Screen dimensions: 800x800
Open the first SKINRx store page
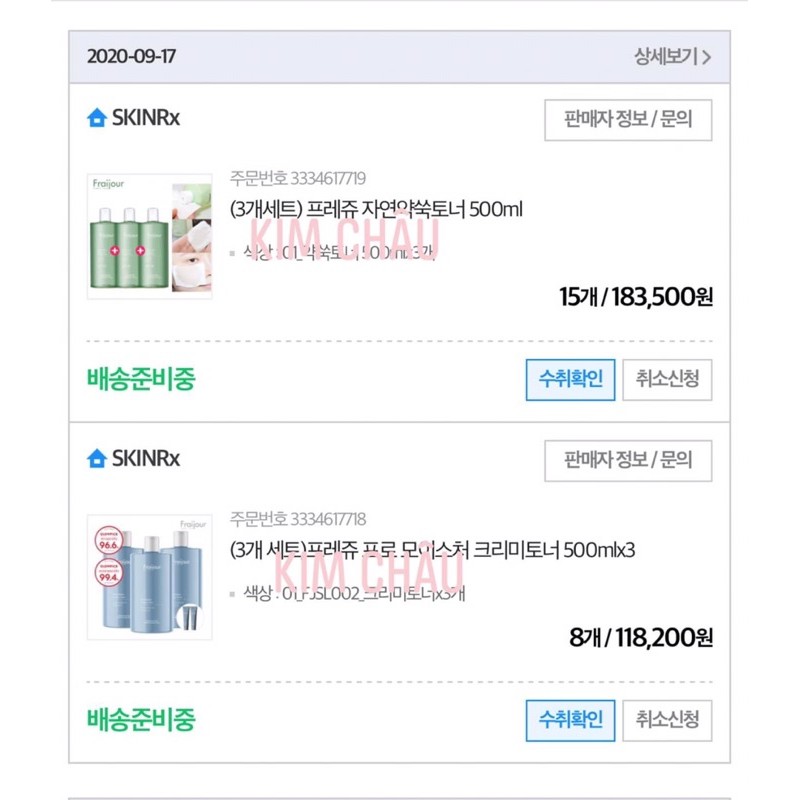pyautogui.click(x=145, y=119)
